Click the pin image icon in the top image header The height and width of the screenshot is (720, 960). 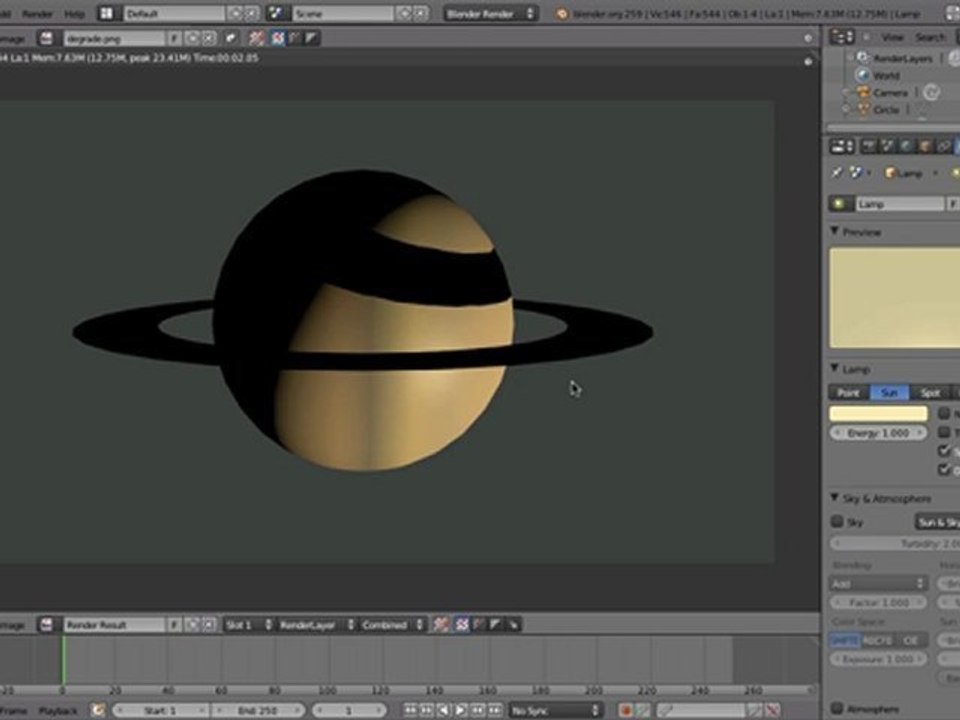(231, 38)
